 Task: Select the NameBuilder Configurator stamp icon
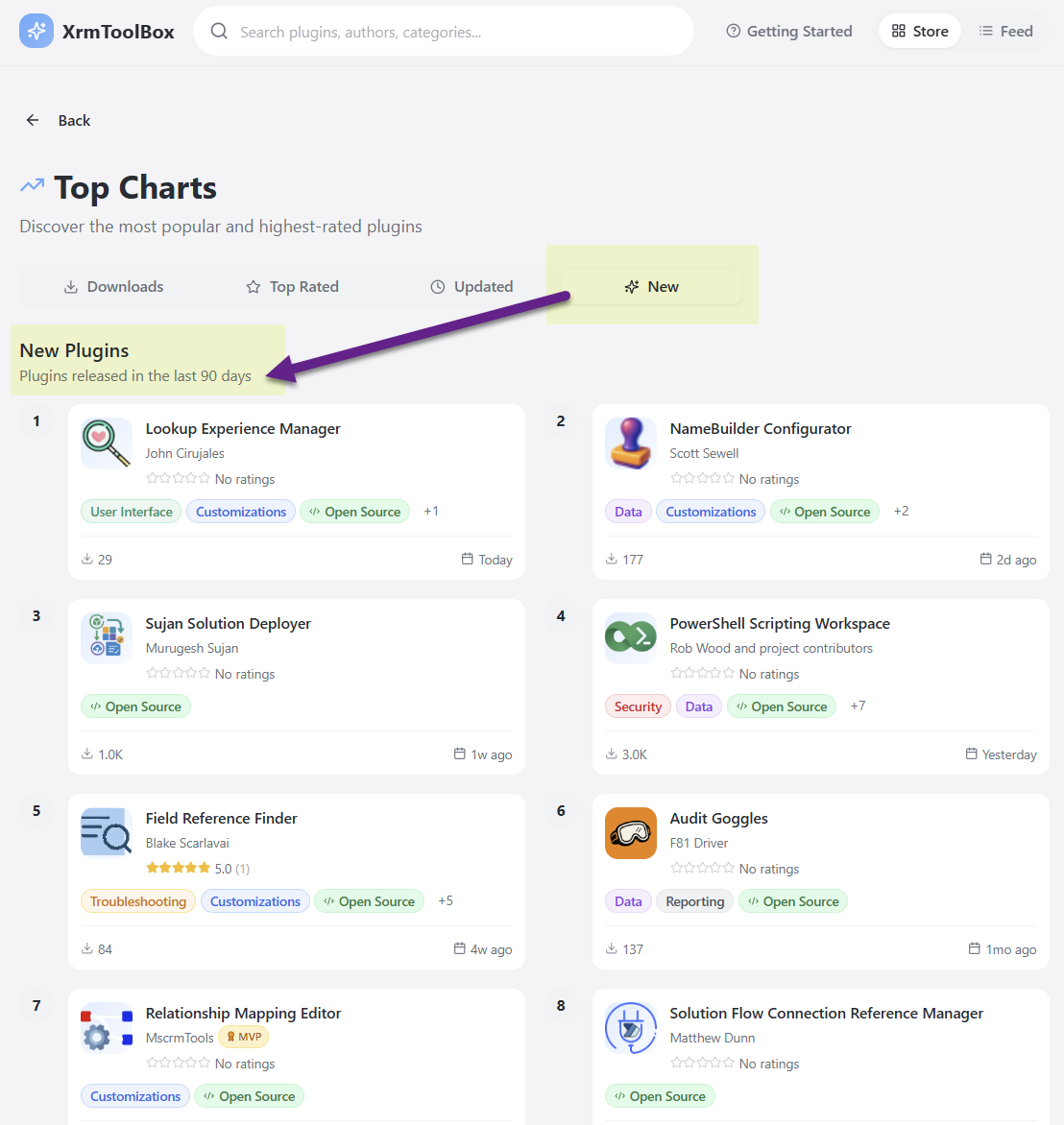631,443
